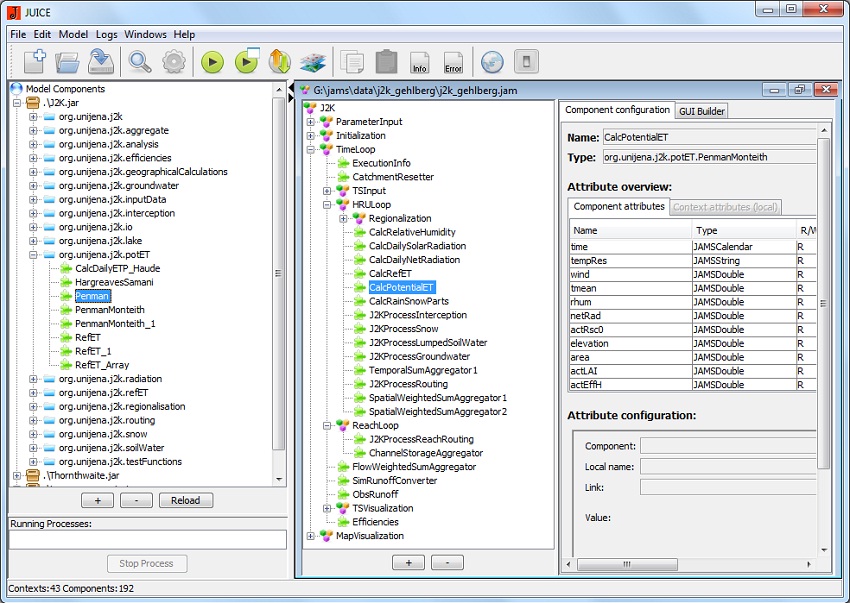Expand the org.unijena.j2k.radiation package
The width and height of the screenshot is (850, 603).
click(33, 379)
